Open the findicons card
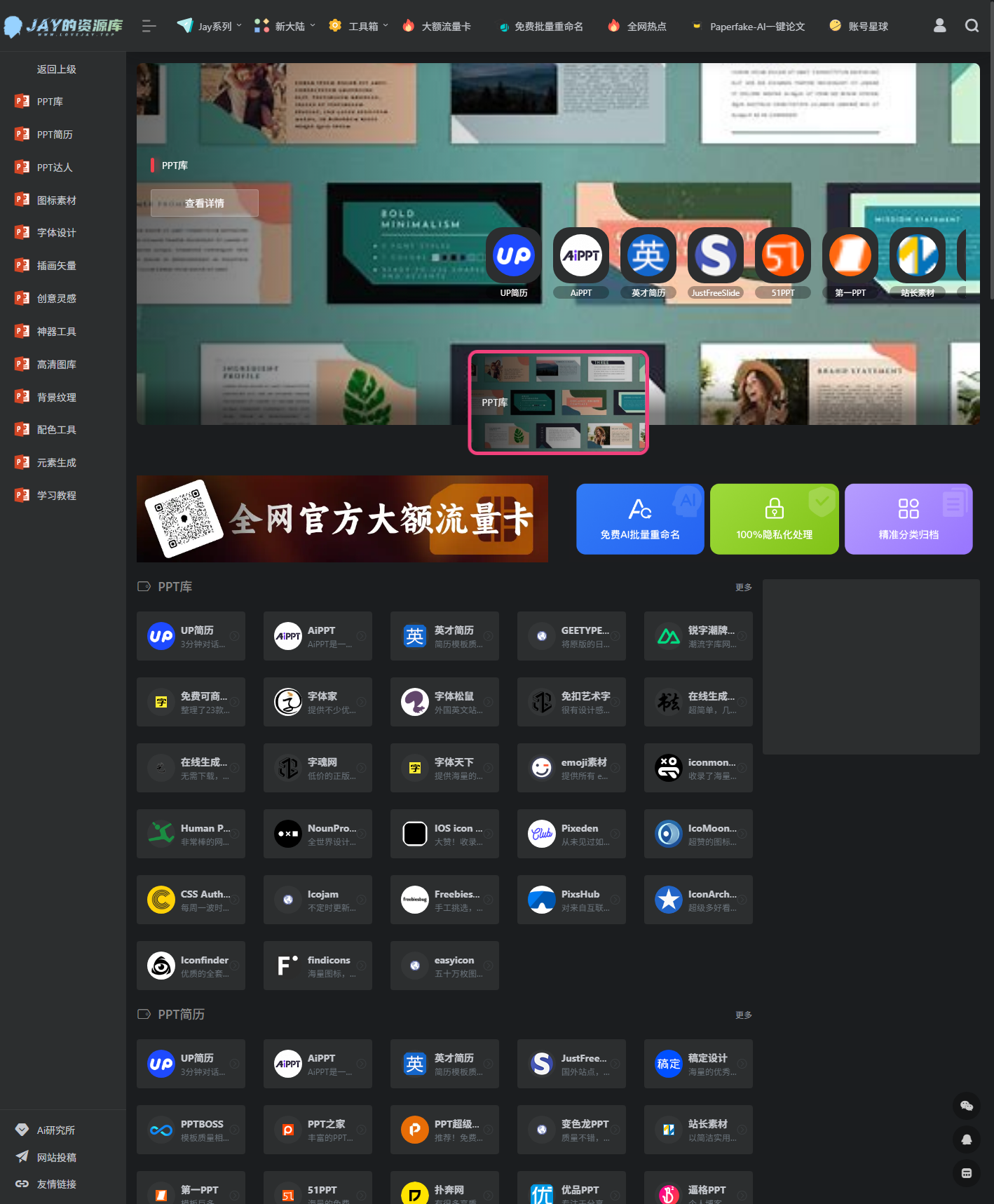This screenshot has height=1204, width=994. (x=318, y=966)
